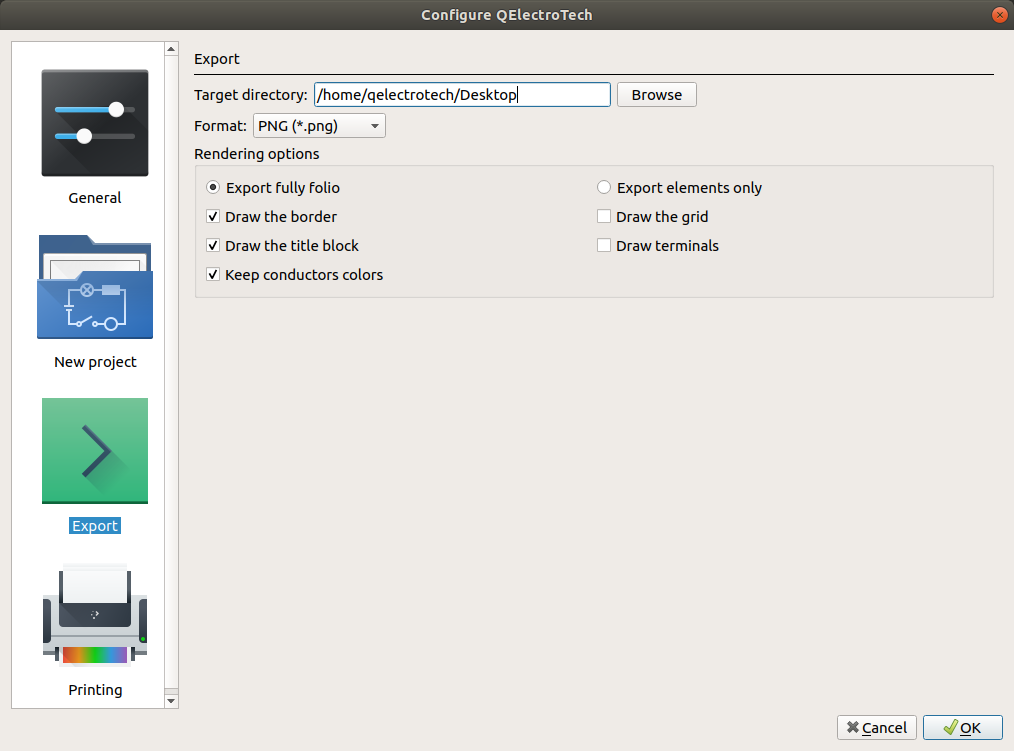Viewport: 1014px width, 751px height.
Task: Uncheck Draw the title block checkbox
Action: coord(213,246)
